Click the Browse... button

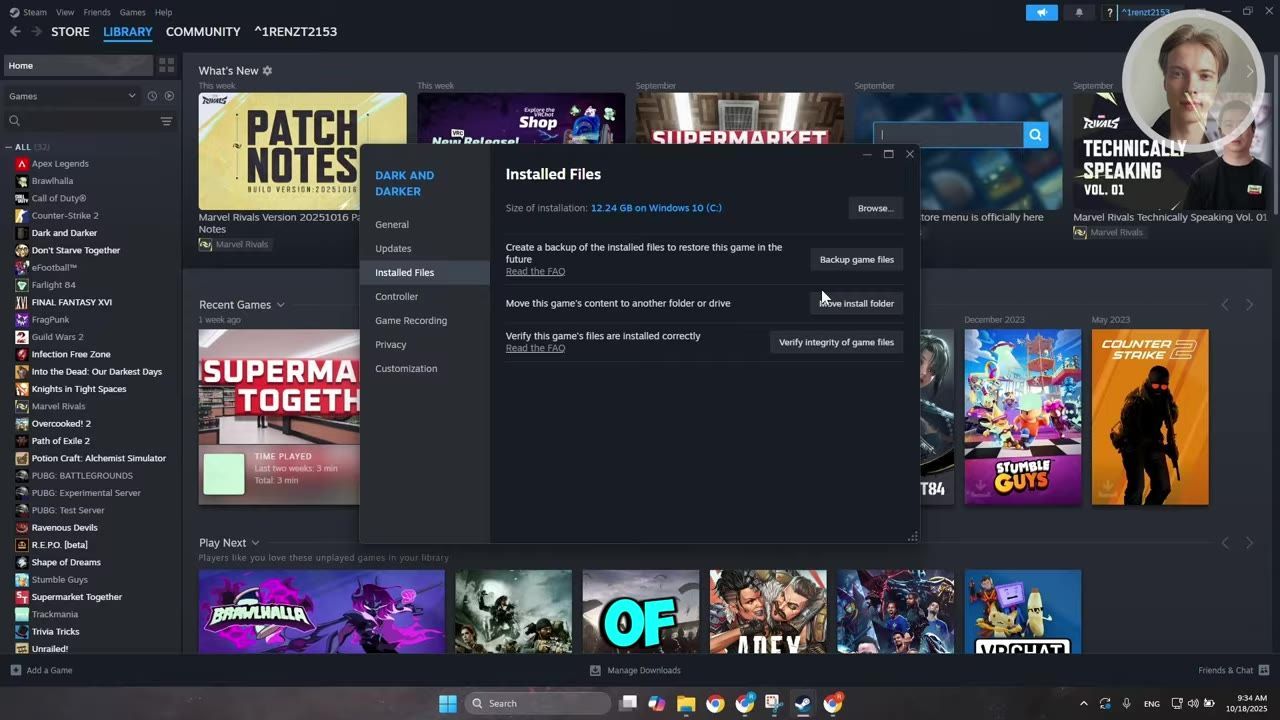[875, 208]
